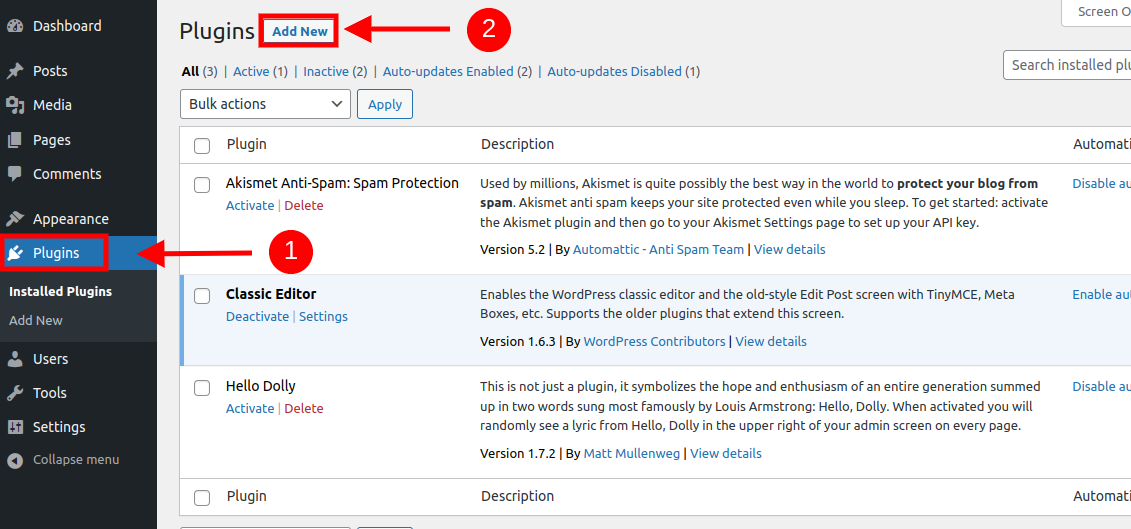Screen dimensions: 1131x529
Task: Click the Apply button next to Bulk actions
Action: pyautogui.click(x=385, y=104)
